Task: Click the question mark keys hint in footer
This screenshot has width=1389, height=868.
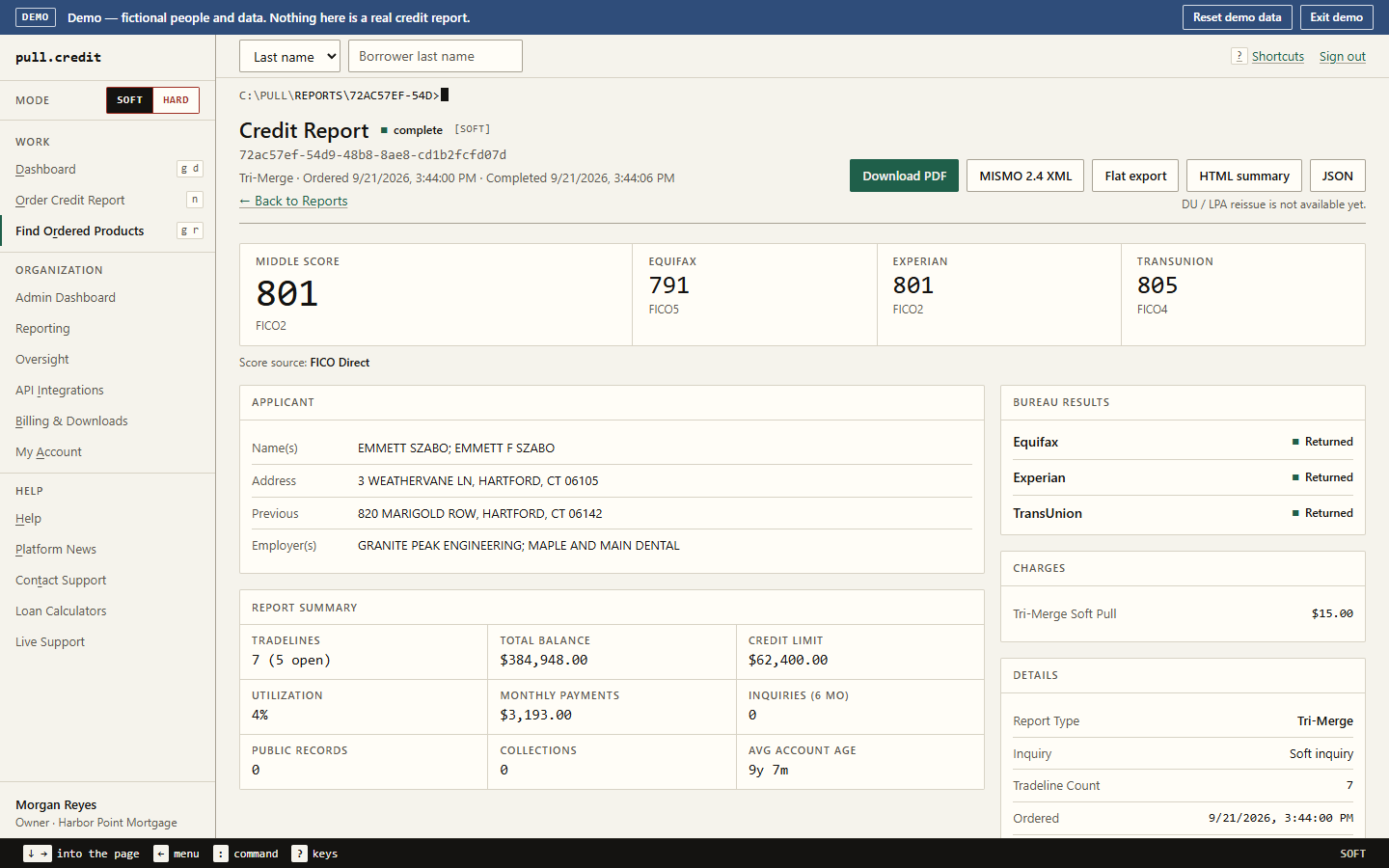Action: (300, 854)
